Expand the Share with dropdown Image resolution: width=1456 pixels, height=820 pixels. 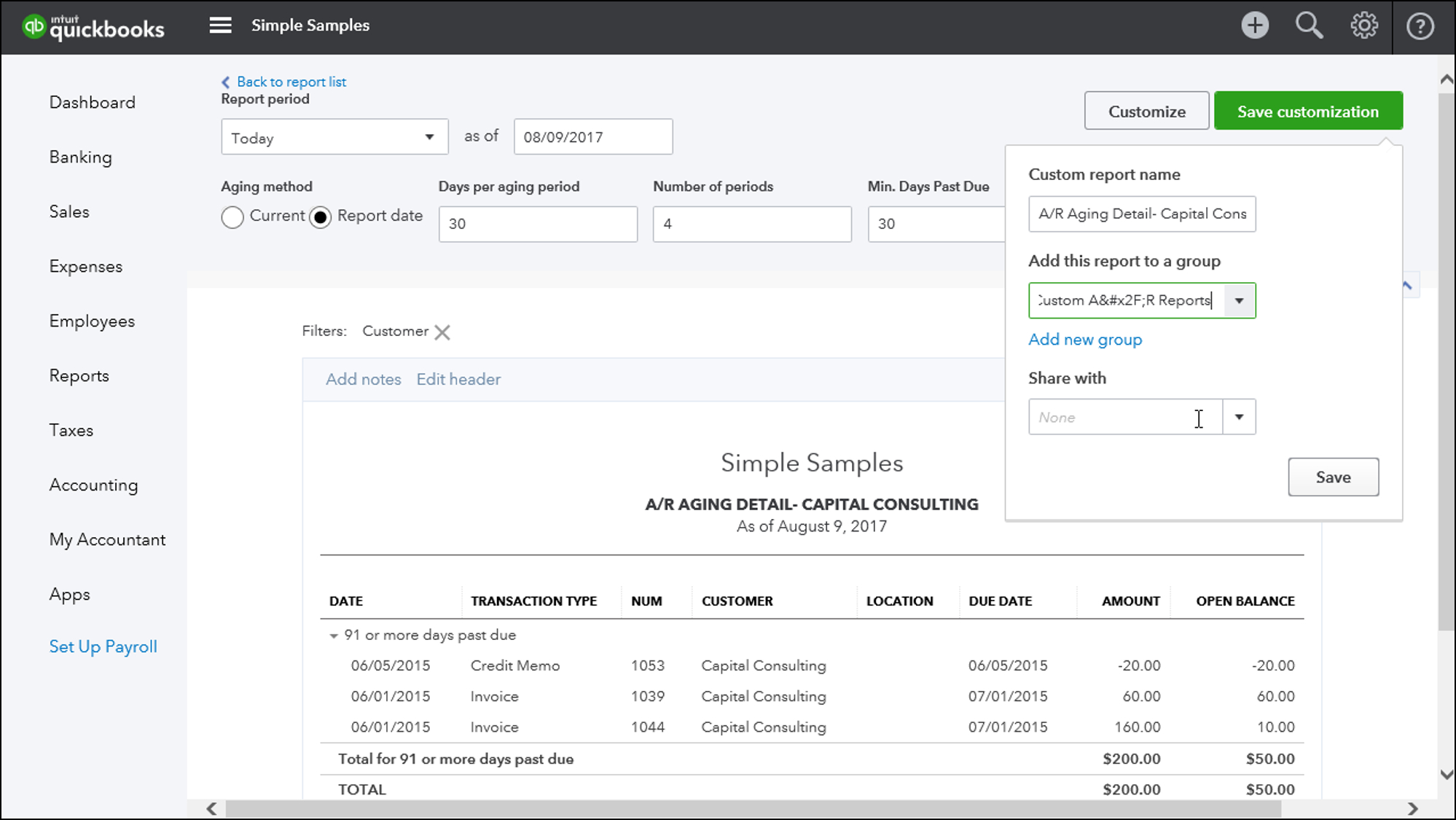1239,417
